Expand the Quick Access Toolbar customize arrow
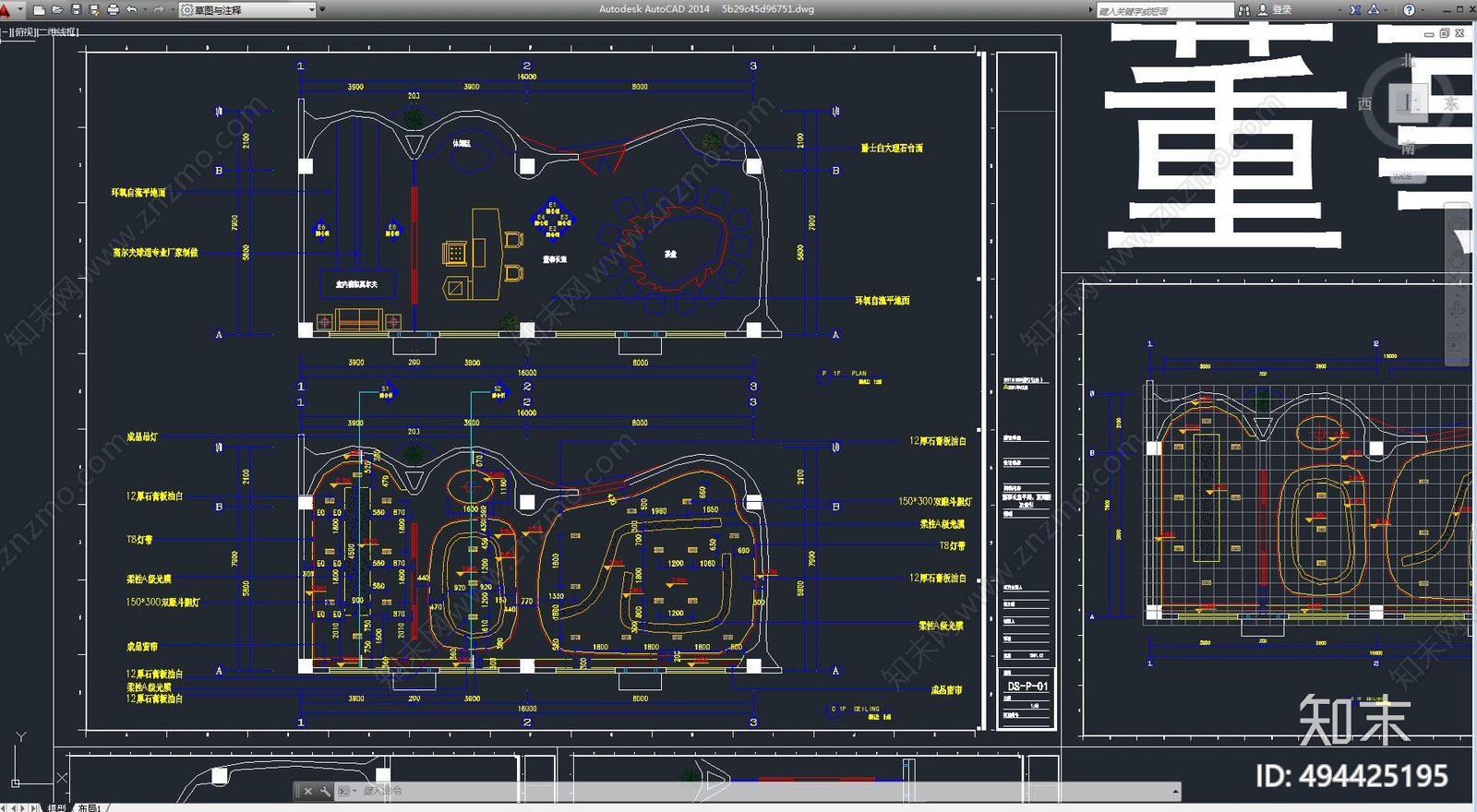Screen dimensions: 1477x812 point(324,9)
